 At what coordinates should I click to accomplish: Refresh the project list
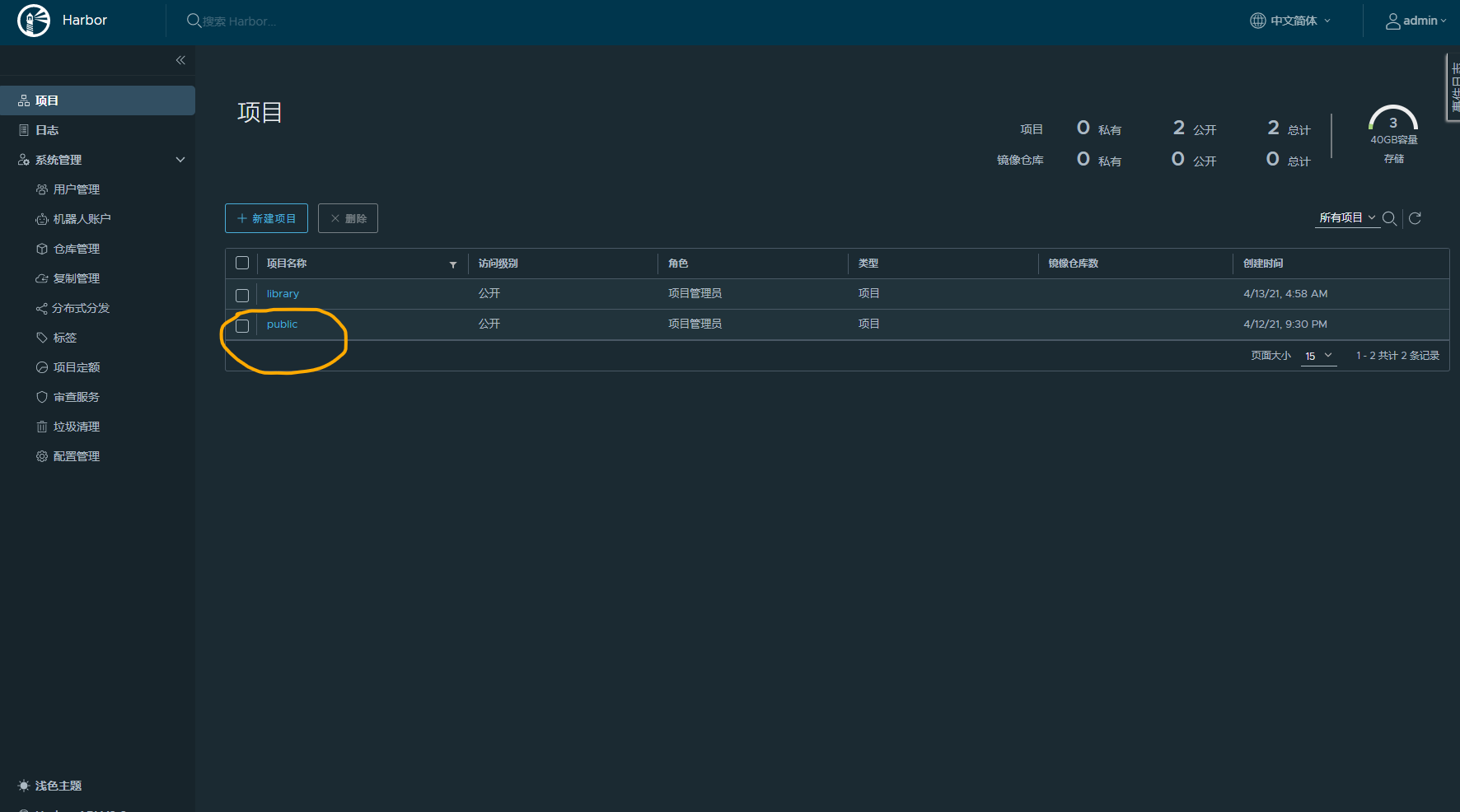(1415, 218)
